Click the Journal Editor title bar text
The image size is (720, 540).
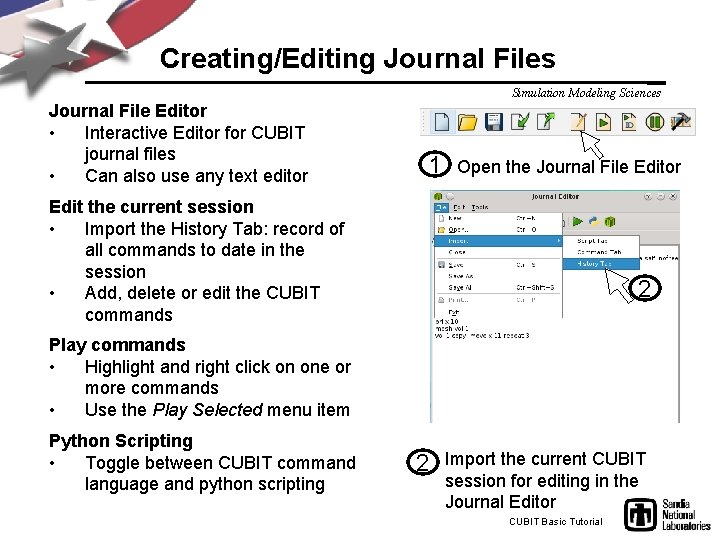(x=555, y=197)
